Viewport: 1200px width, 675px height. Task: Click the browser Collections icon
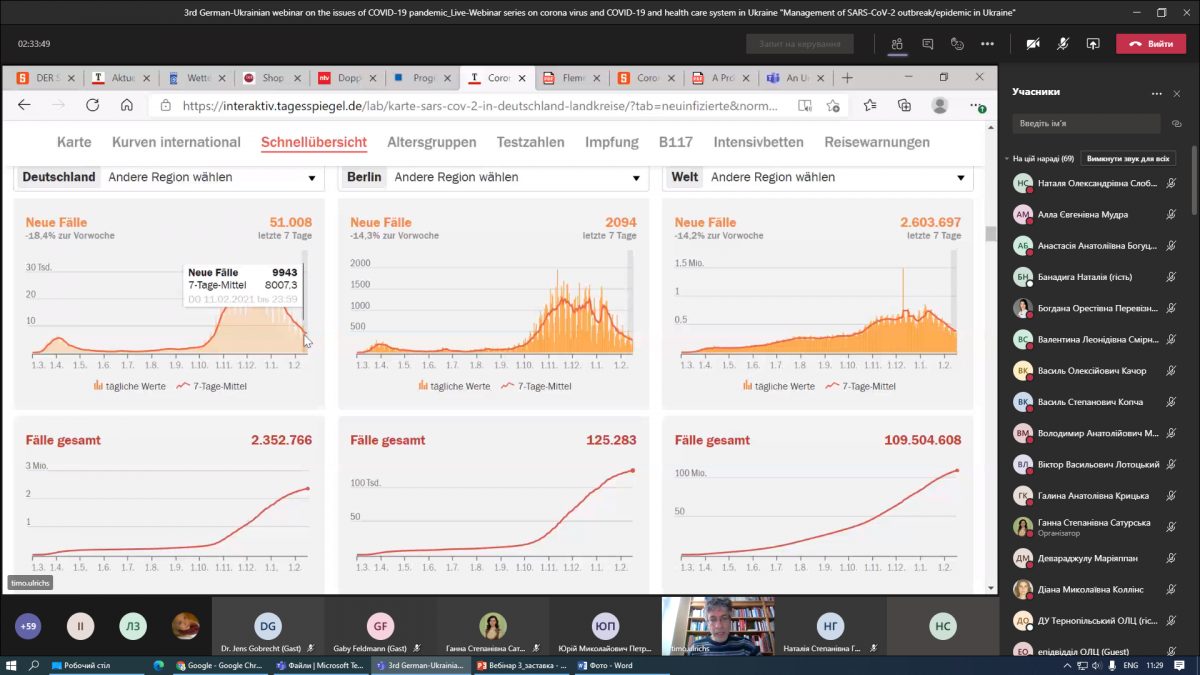coord(904,105)
